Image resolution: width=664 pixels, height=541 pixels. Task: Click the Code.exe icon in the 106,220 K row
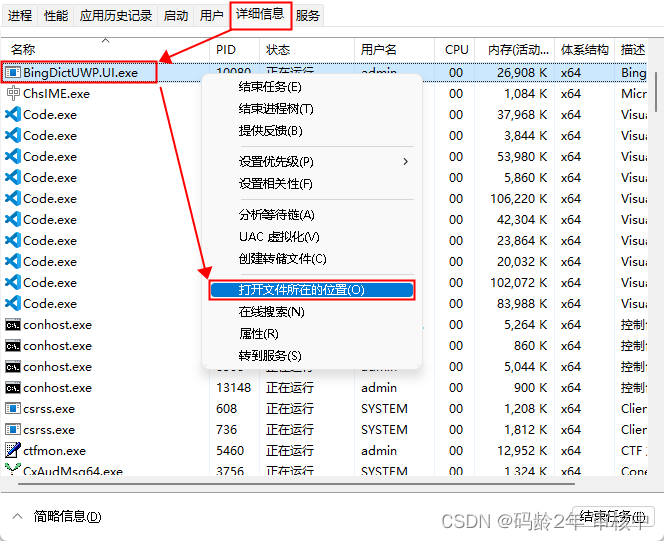click(13, 198)
